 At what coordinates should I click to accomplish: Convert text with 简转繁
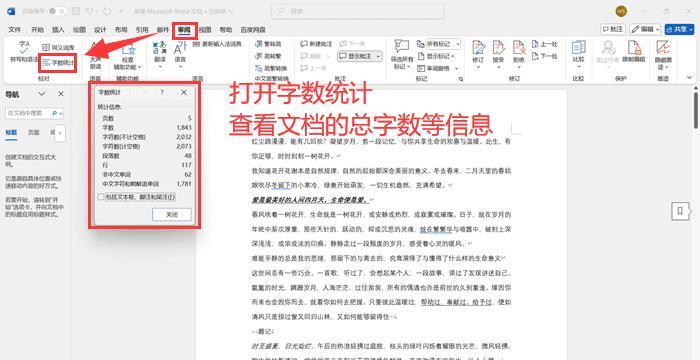coord(268,56)
